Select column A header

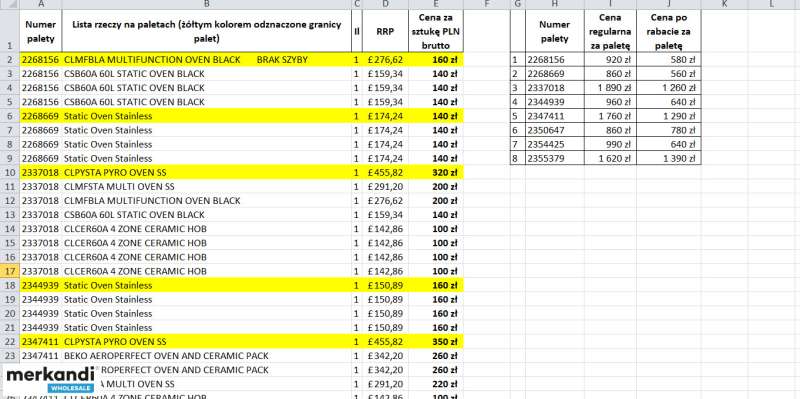coord(41,4)
